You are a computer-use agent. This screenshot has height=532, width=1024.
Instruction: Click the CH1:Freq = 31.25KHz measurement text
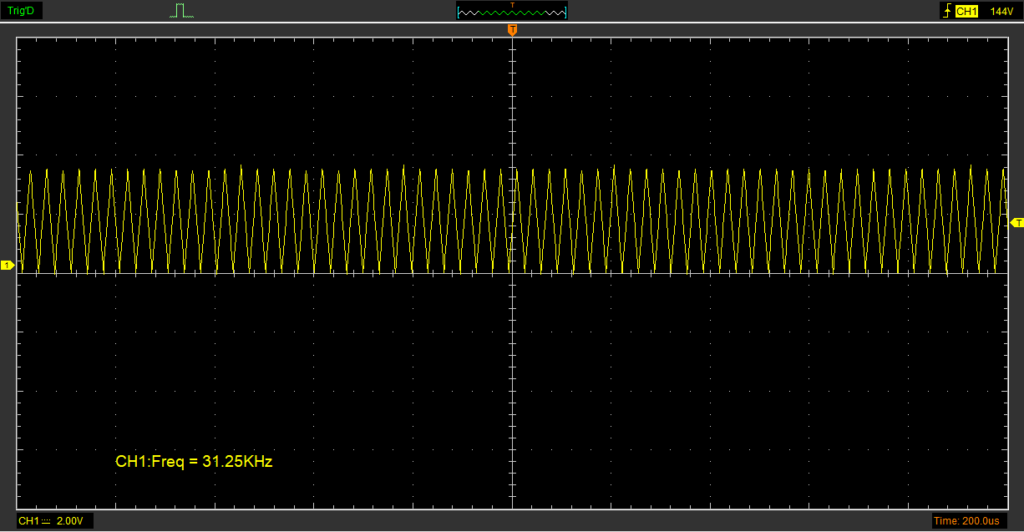(194, 462)
